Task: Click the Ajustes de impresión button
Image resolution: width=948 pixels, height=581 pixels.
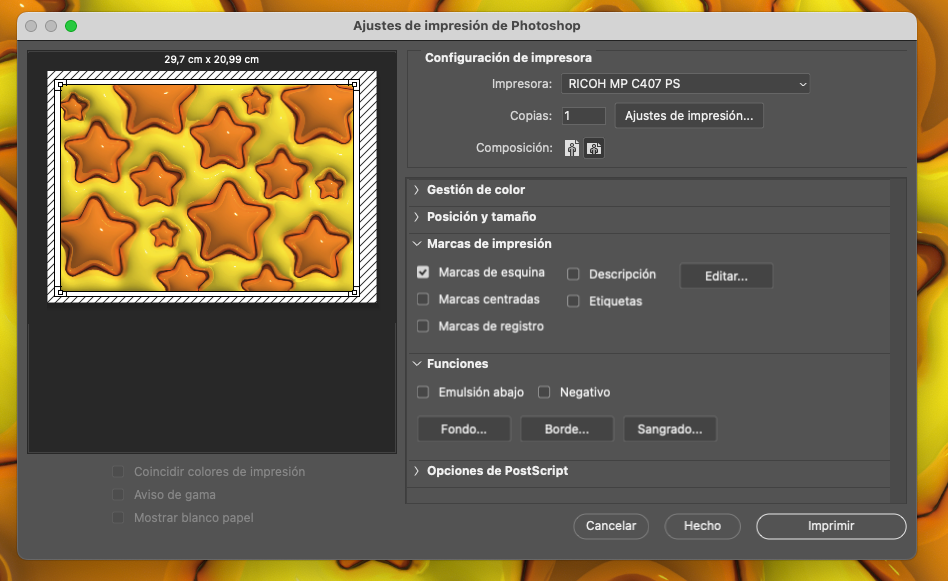Action: 689,116
